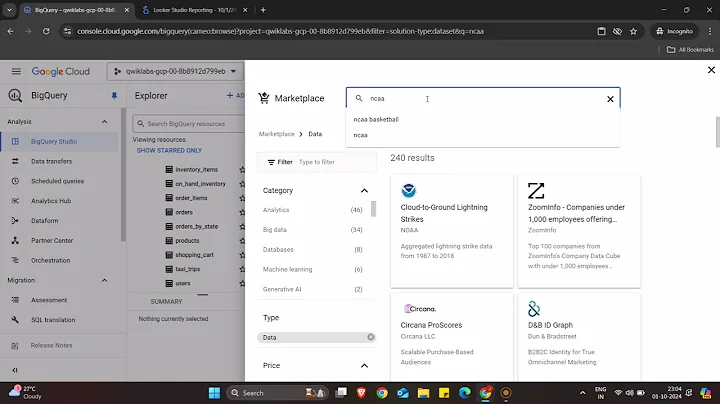Close the Marketplace panel
The height and width of the screenshot is (404, 720).
711,70
